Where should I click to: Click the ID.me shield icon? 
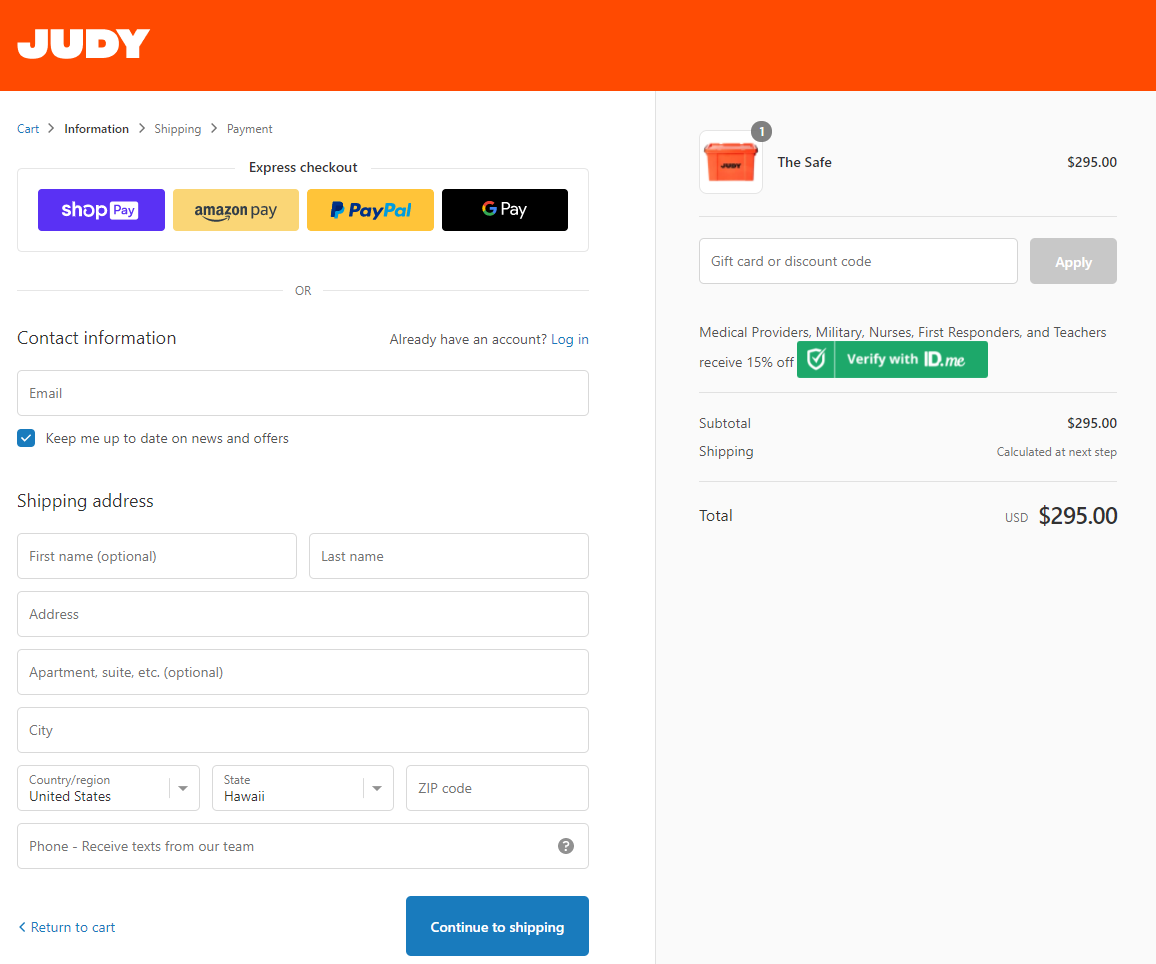(x=815, y=360)
